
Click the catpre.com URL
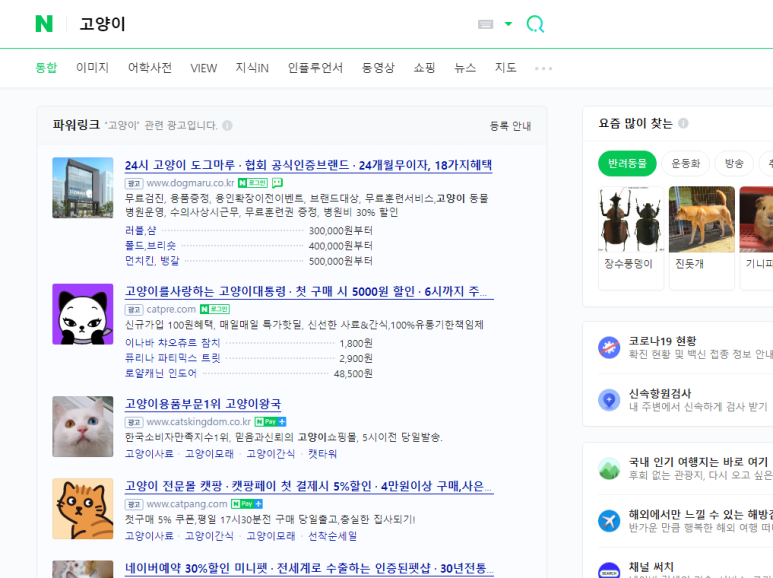click(x=171, y=309)
